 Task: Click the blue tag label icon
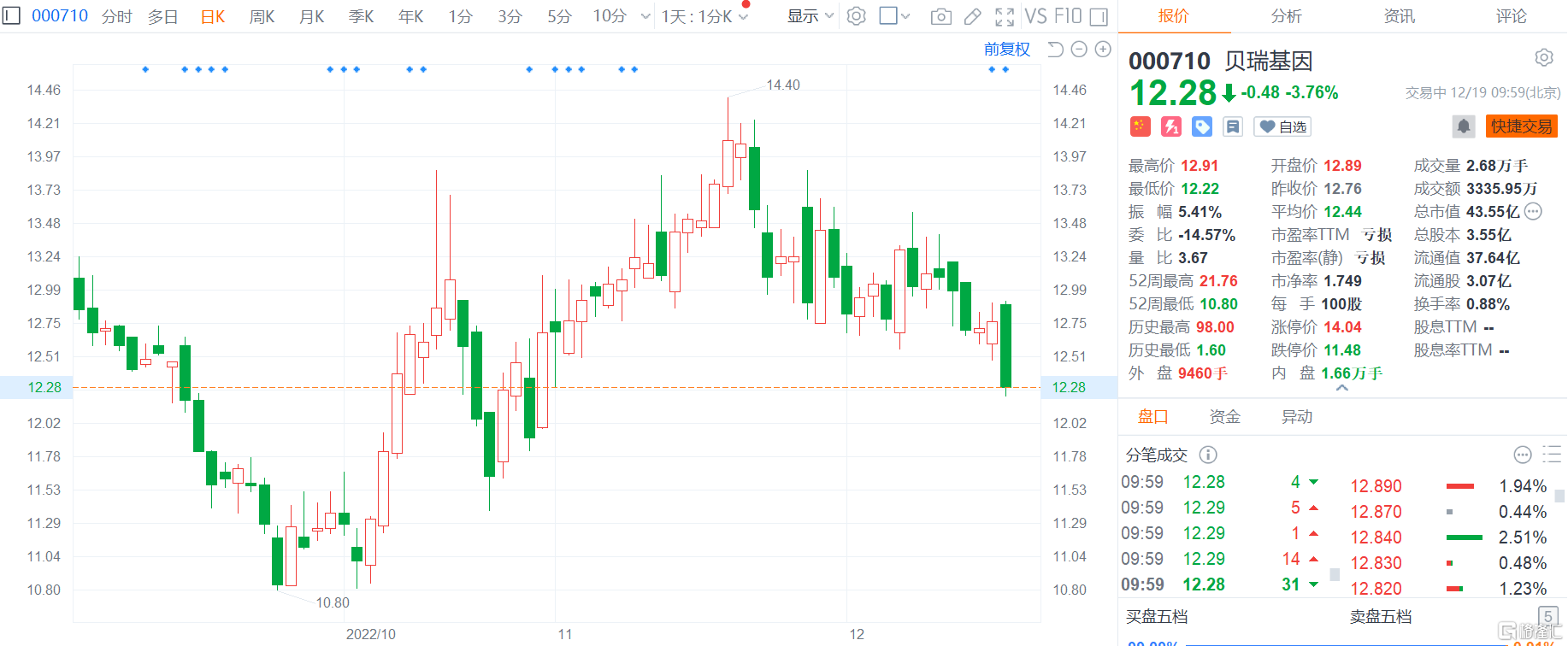1202,126
